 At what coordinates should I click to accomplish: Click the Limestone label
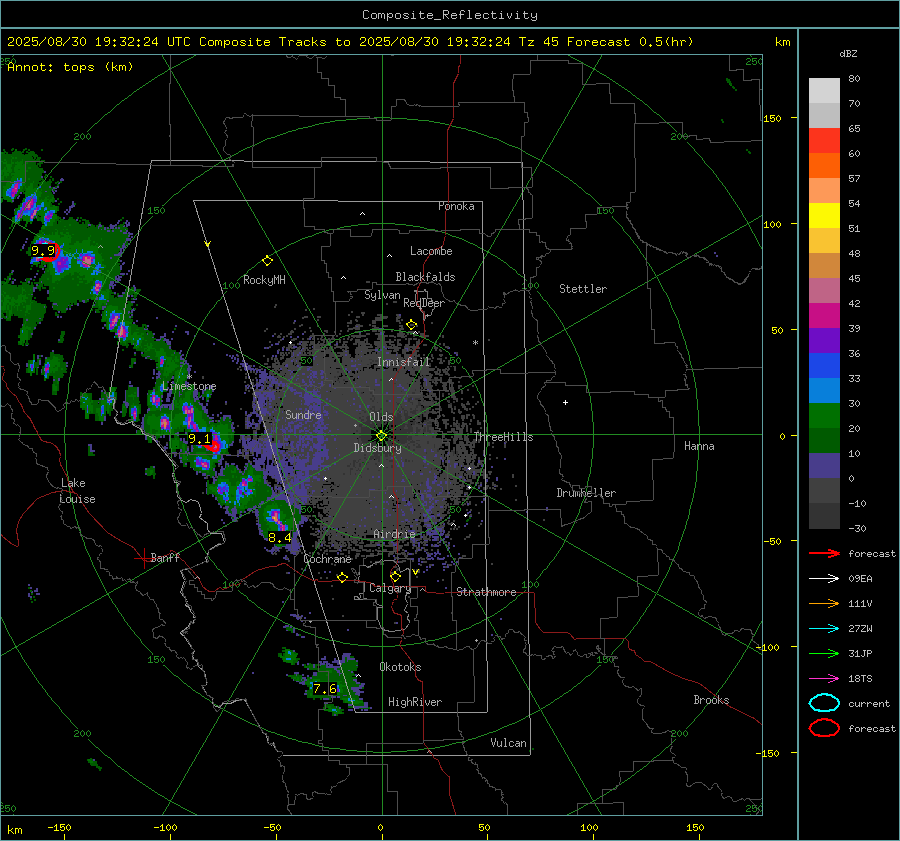(189, 386)
